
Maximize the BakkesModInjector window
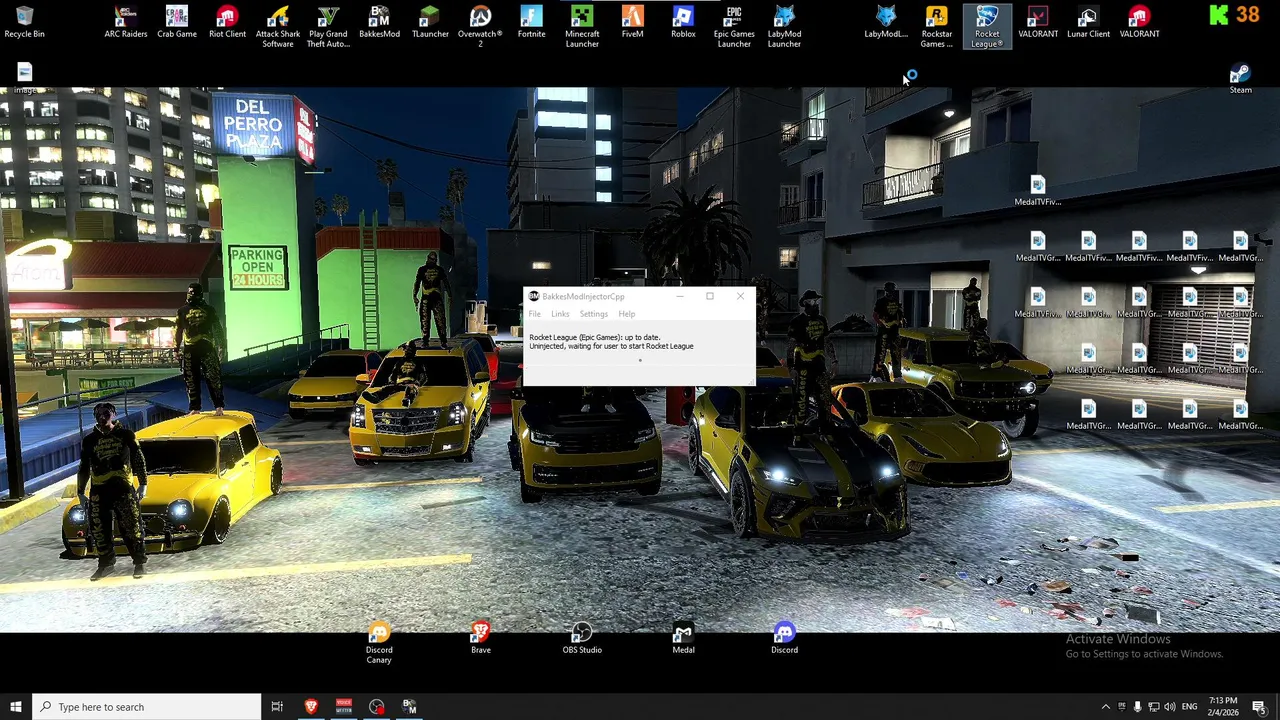pos(710,296)
